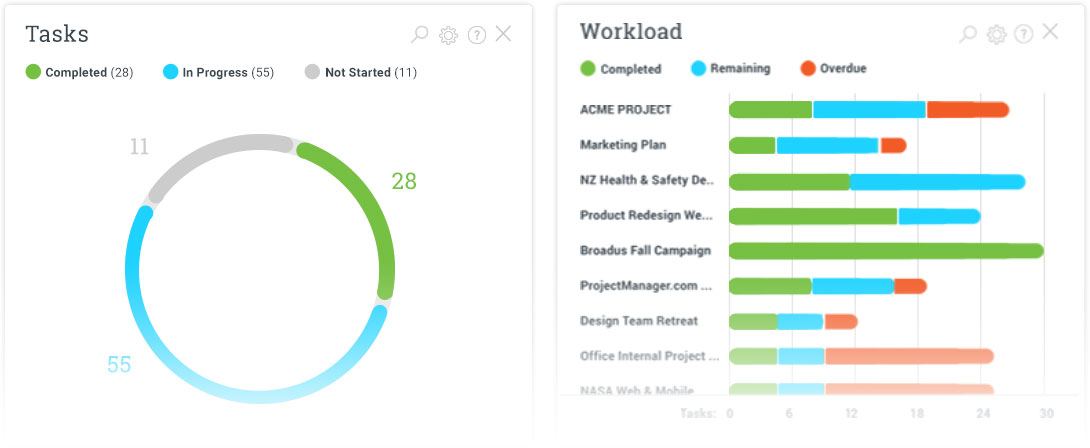Open the Tasks panel settings gear
Screen dimensions: 1090x448
pos(448,35)
